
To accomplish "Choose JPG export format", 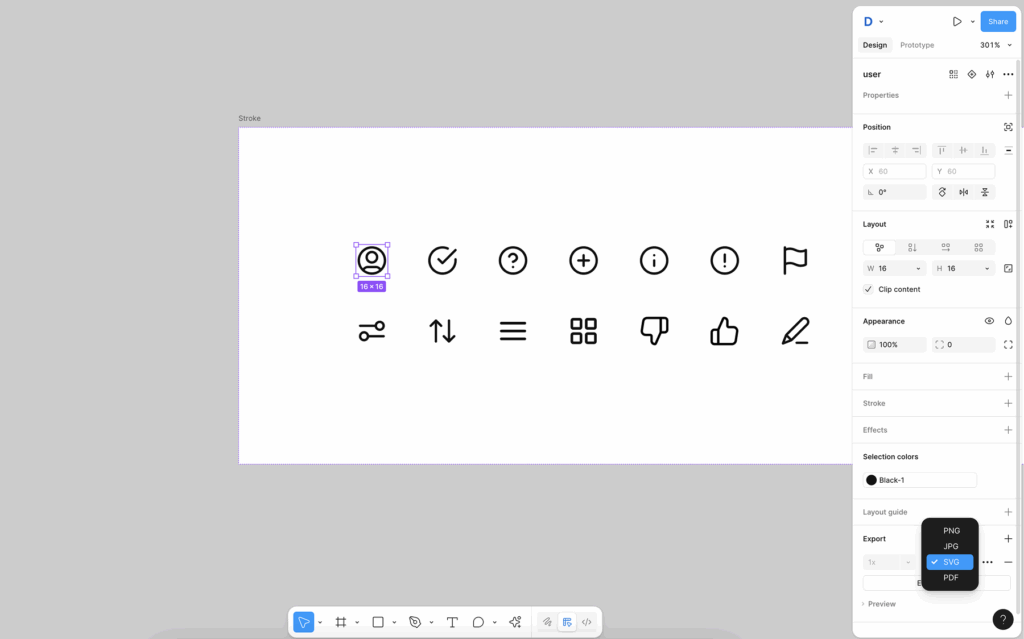I will pos(950,546).
